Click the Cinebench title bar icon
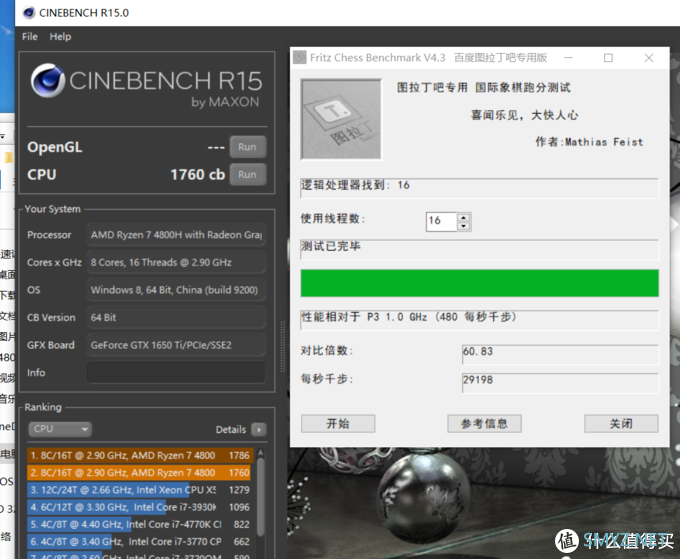This screenshot has height=559, width=680. pyautogui.click(x=29, y=13)
